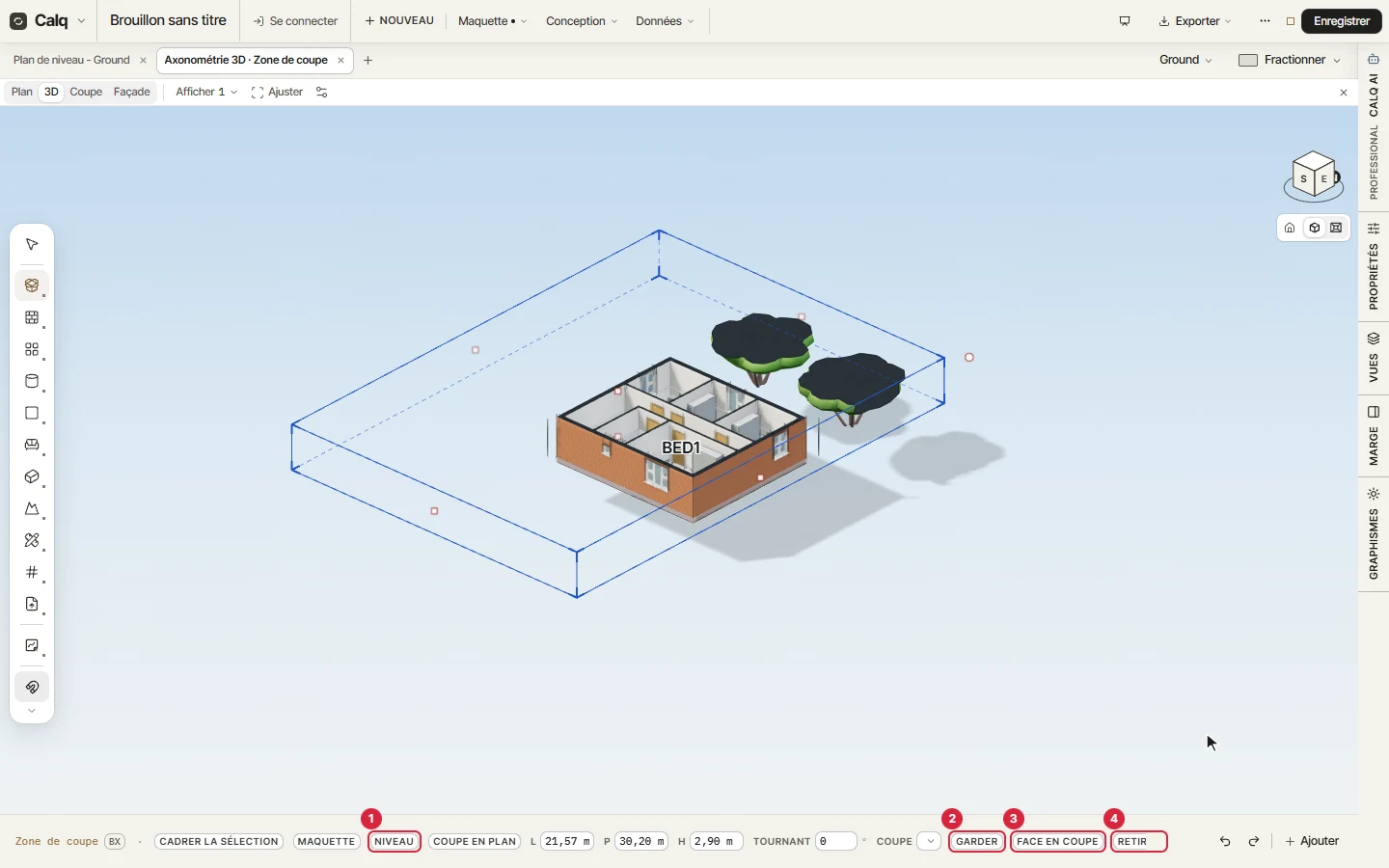Expand the Exporter dropdown
Image resolution: width=1389 pixels, height=868 pixels.
[1195, 21]
